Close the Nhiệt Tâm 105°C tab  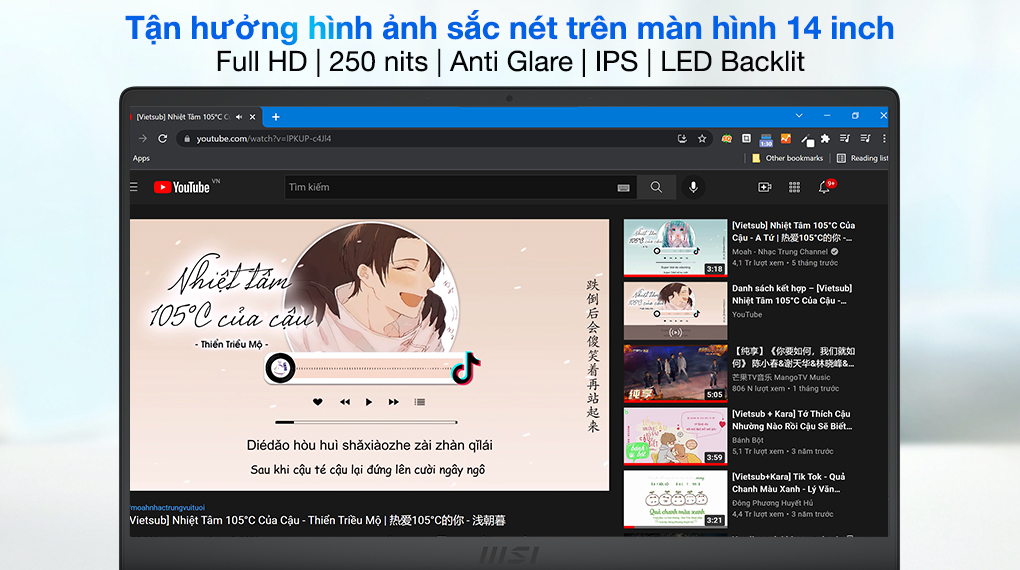click(252, 117)
